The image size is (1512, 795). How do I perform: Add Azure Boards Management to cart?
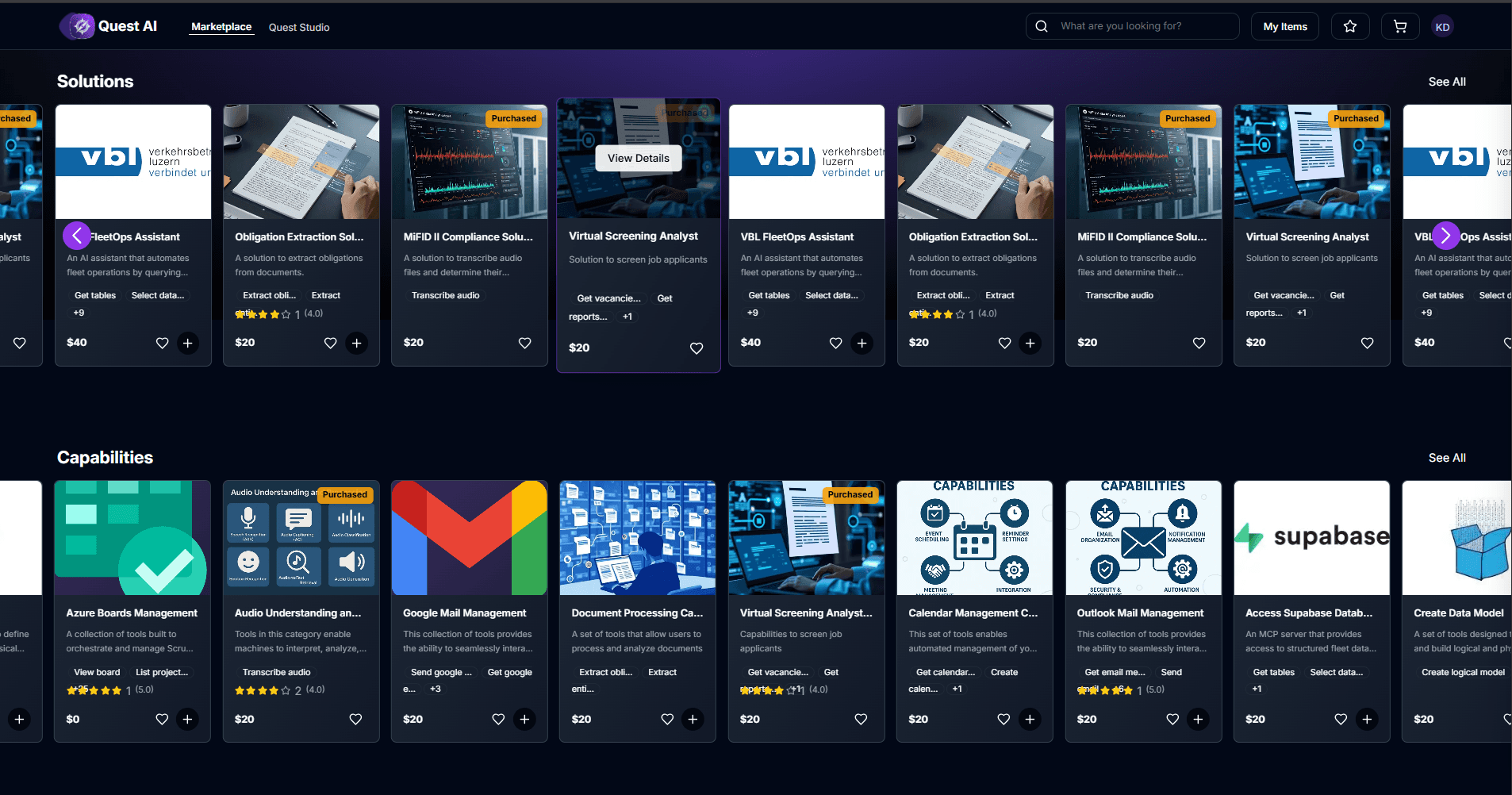point(188,719)
